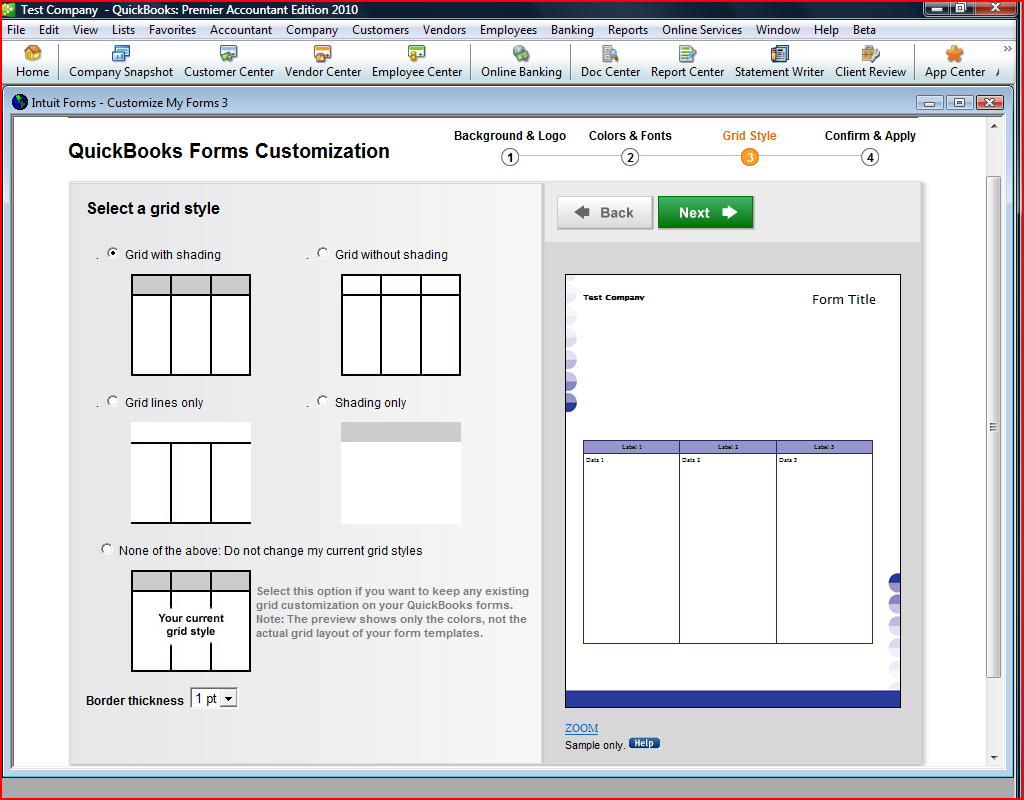Open the Border thickness dropdown
The image size is (1024, 800).
pyautogui.click(x=214, y=699)
